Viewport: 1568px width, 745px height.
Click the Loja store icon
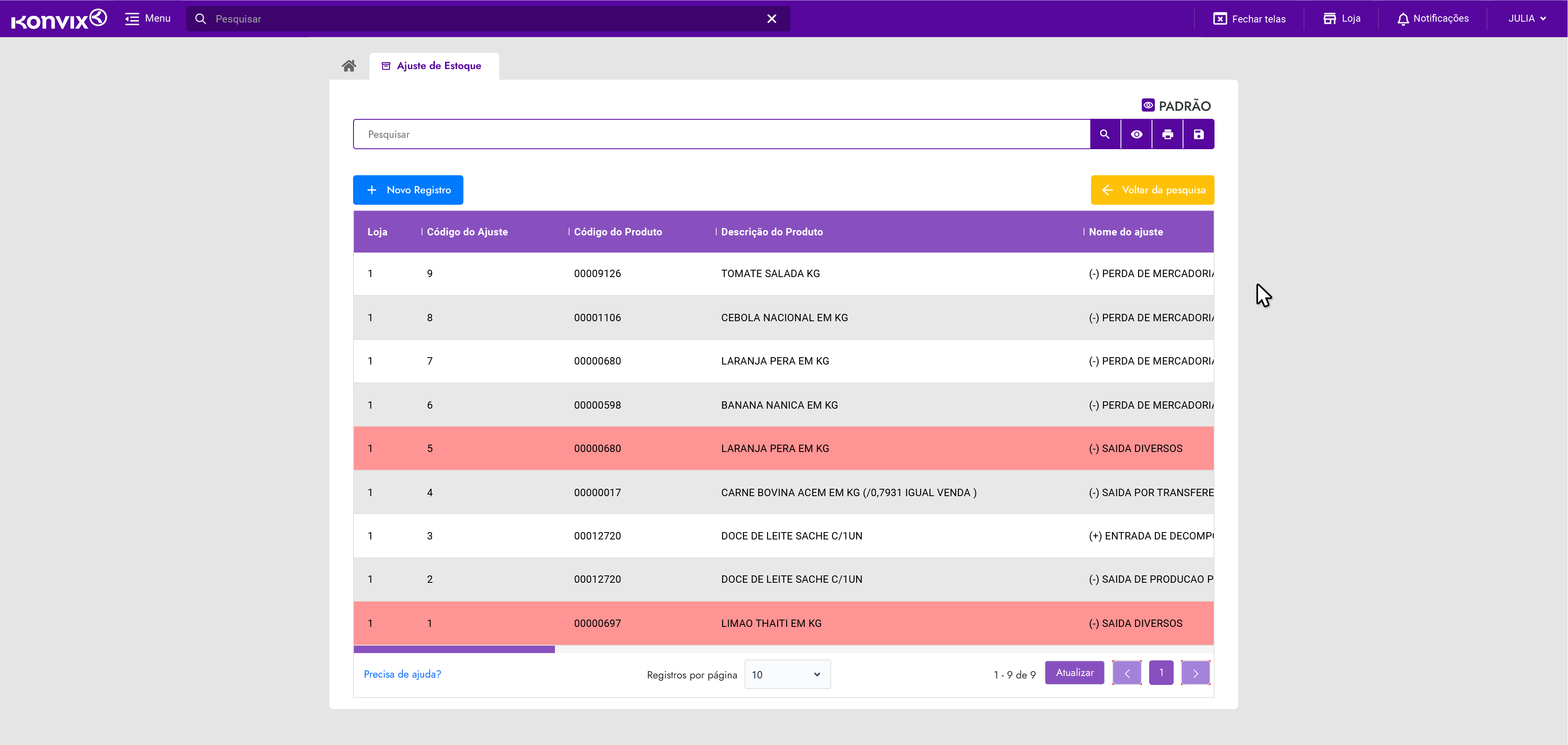[1329, 19]
